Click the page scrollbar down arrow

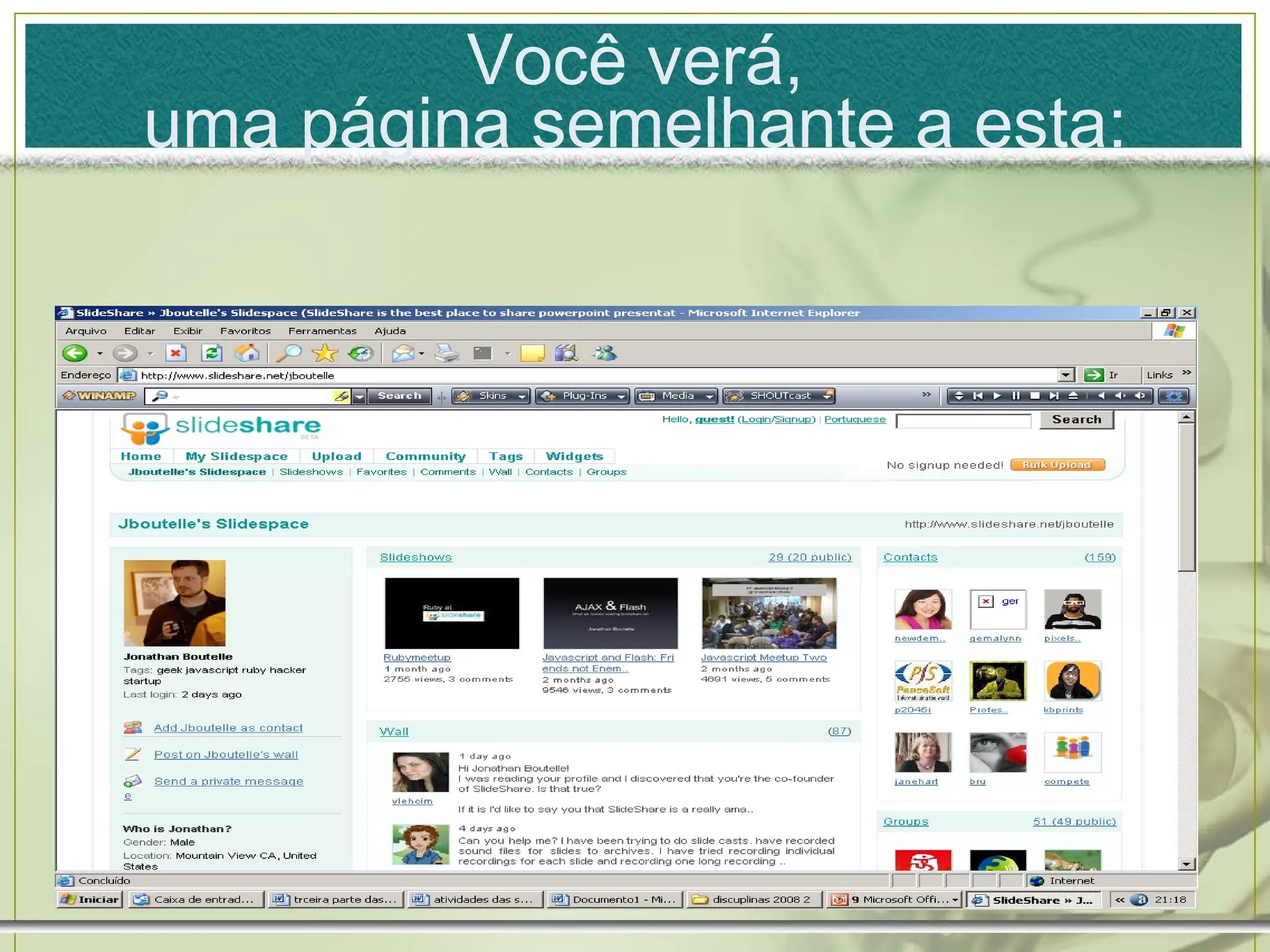pyautogui.click(x=1186, y=863)
